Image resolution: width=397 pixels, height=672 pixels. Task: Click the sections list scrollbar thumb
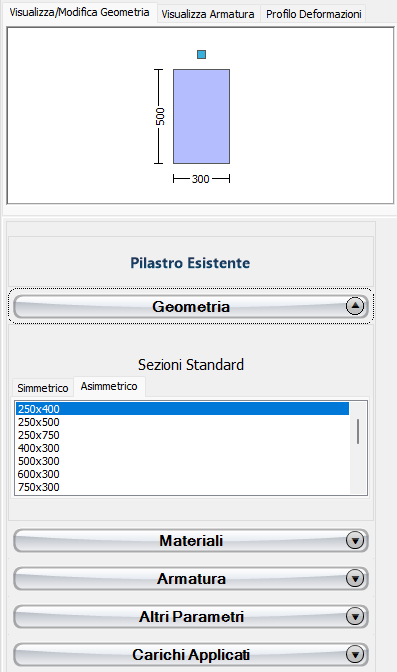pyautogui.click(x=358, y=432)
